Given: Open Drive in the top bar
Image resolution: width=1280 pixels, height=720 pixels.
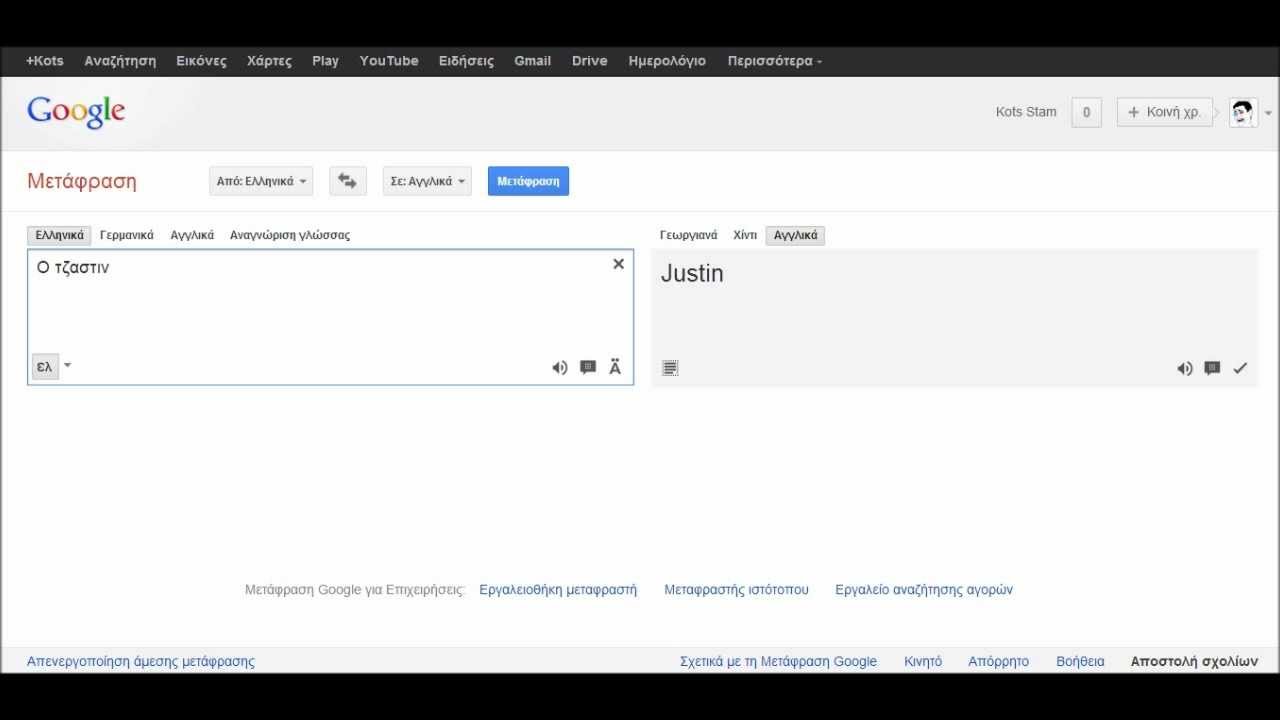Looking at the screenshot, I should [x=589, y=61].
